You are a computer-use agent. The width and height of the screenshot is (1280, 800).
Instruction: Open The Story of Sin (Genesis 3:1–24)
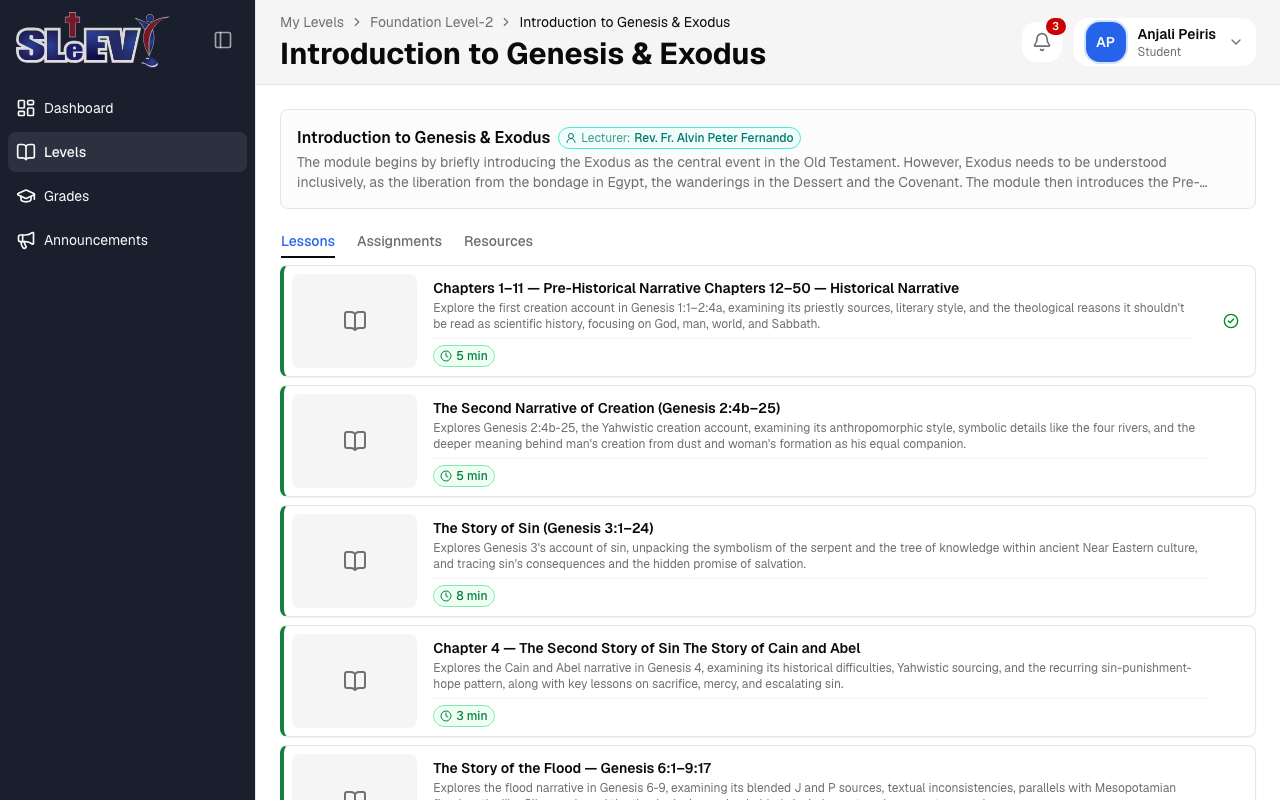click(x=543, y=528)
